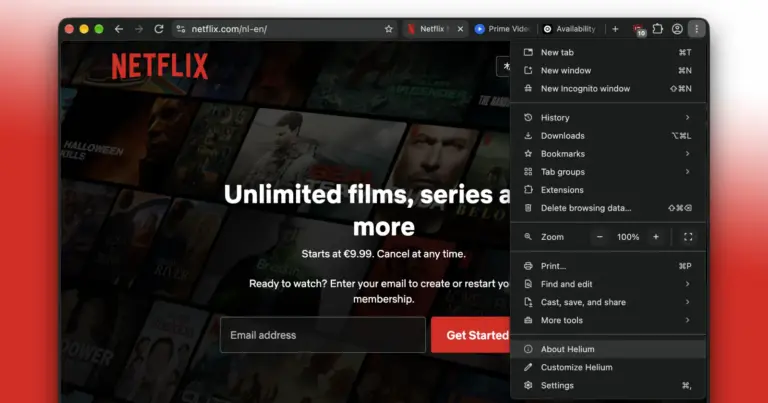Expand the Cast, save, and share chevron
The width and height of the screenshot is (768, 403).
688,302
